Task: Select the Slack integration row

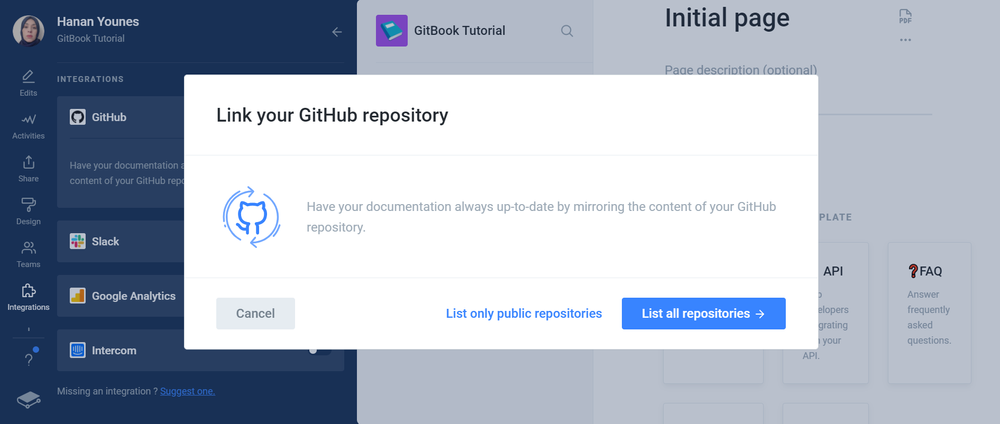Action: pos(120,241)
